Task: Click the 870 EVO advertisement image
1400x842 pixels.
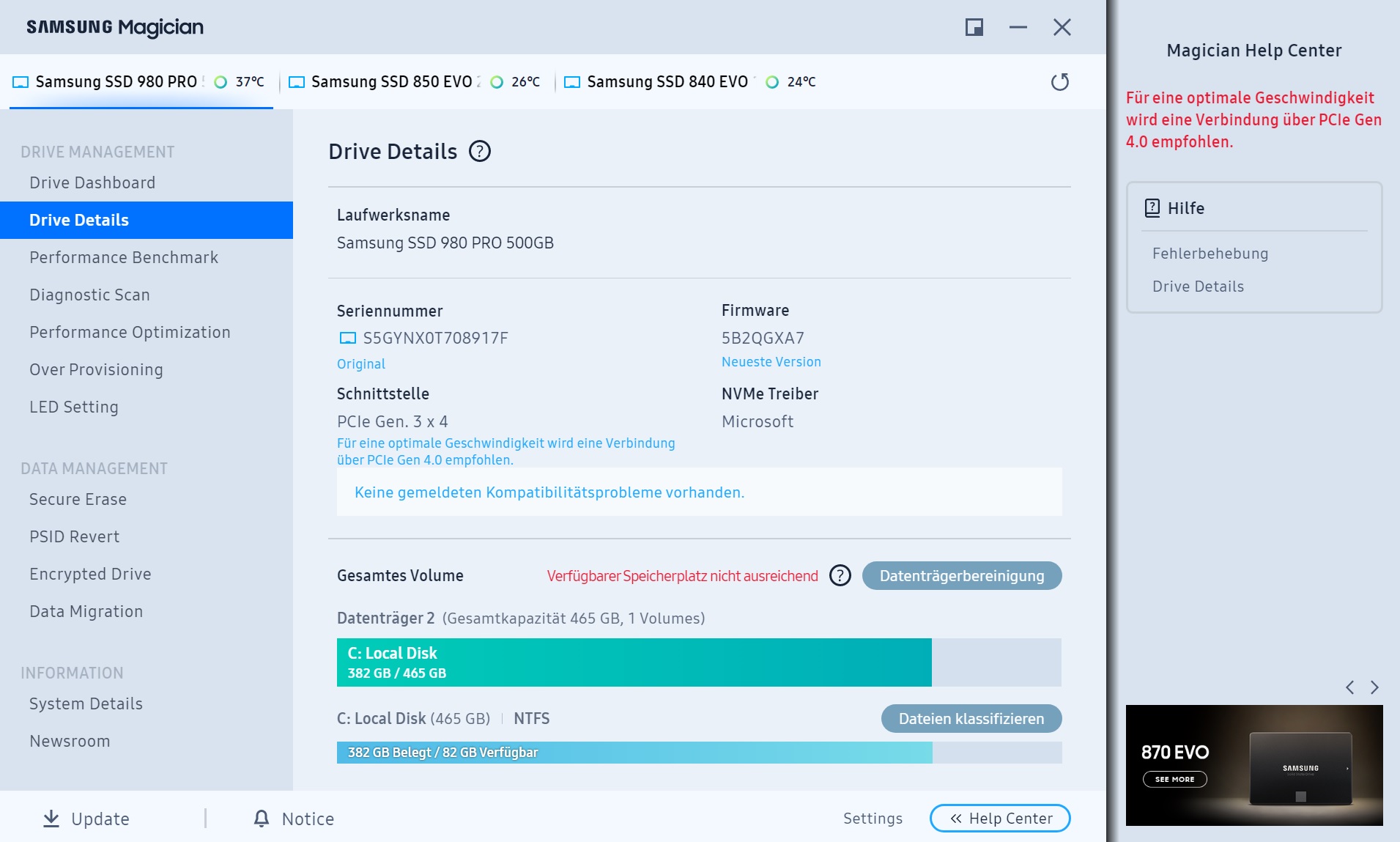Action: tap(1254, 765)
